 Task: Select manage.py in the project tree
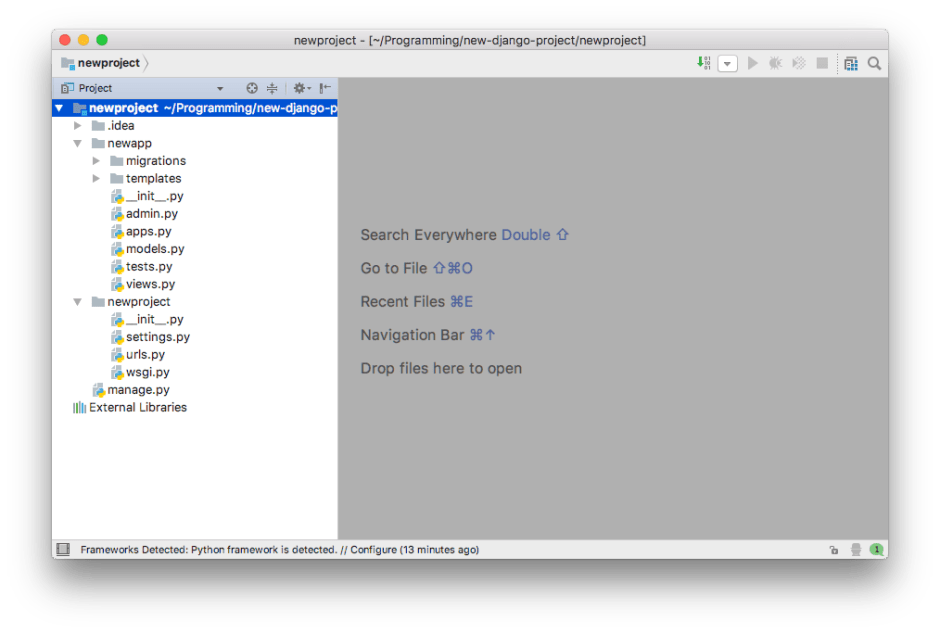[138, 390]
